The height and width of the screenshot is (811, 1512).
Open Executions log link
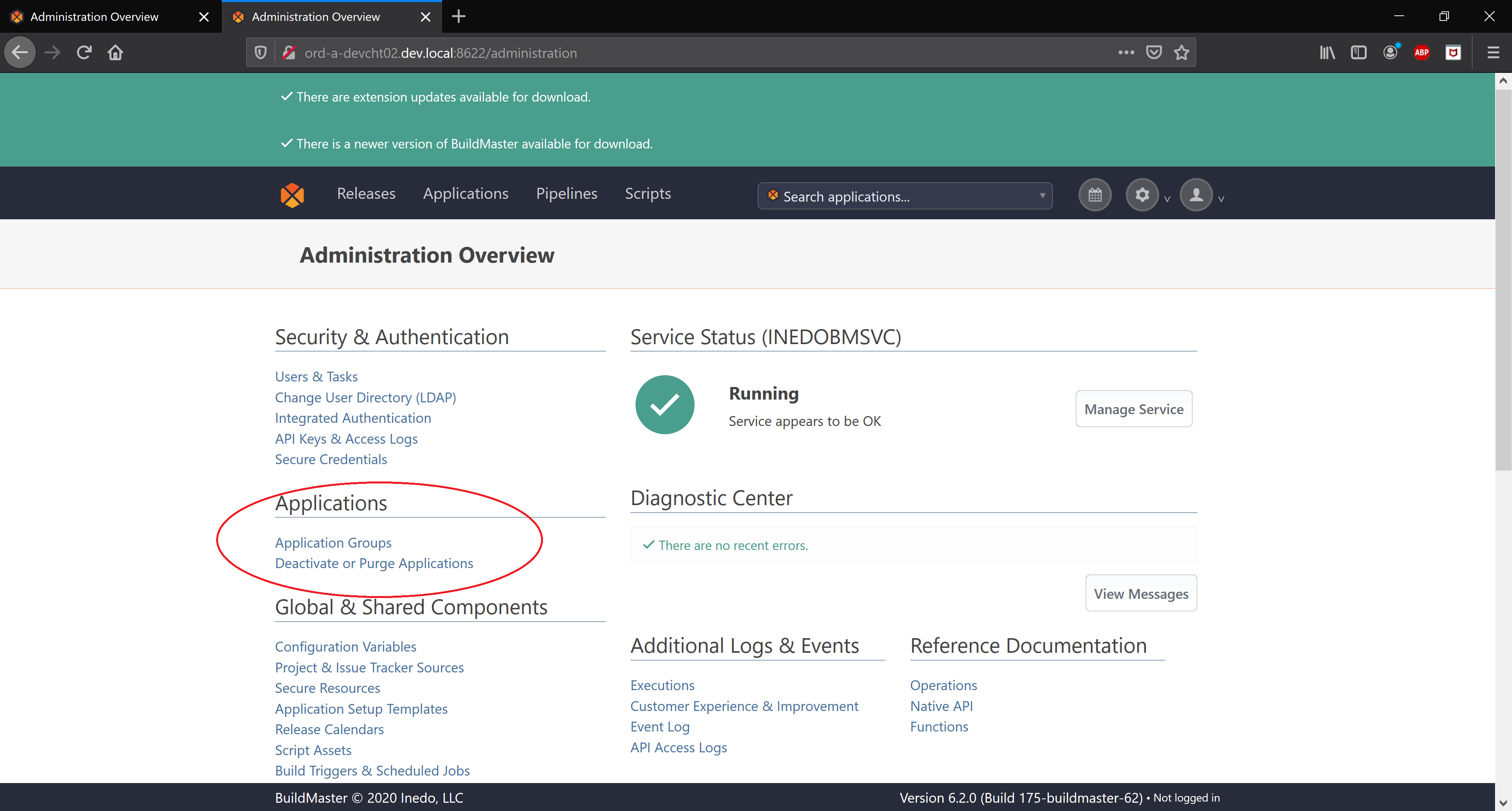[662, 685]
